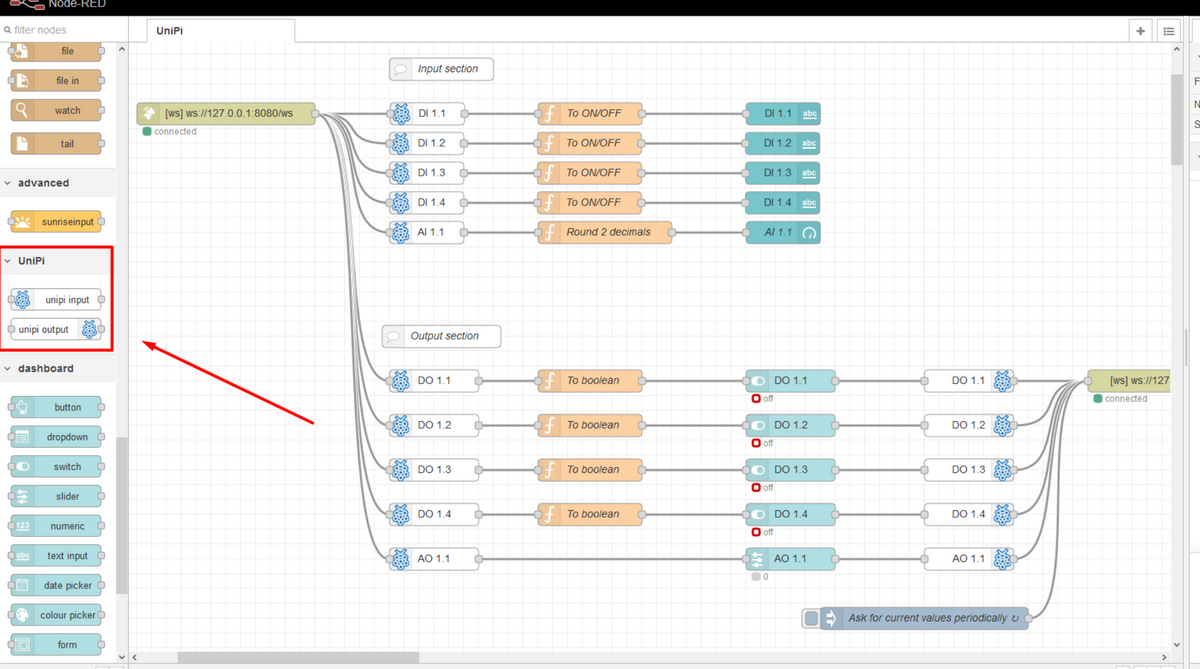Select the DO 1.3 switch node
The width and height of the screenshot is (1200, 669).
790,469
